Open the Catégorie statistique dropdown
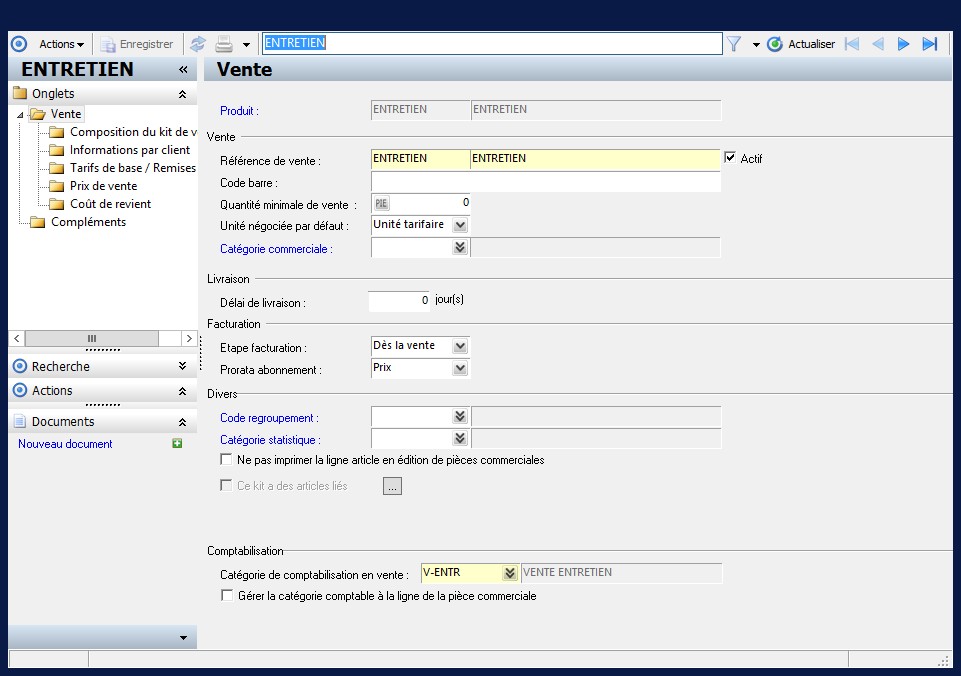Viewport: 961px width, 676px height. click(460, 439)
